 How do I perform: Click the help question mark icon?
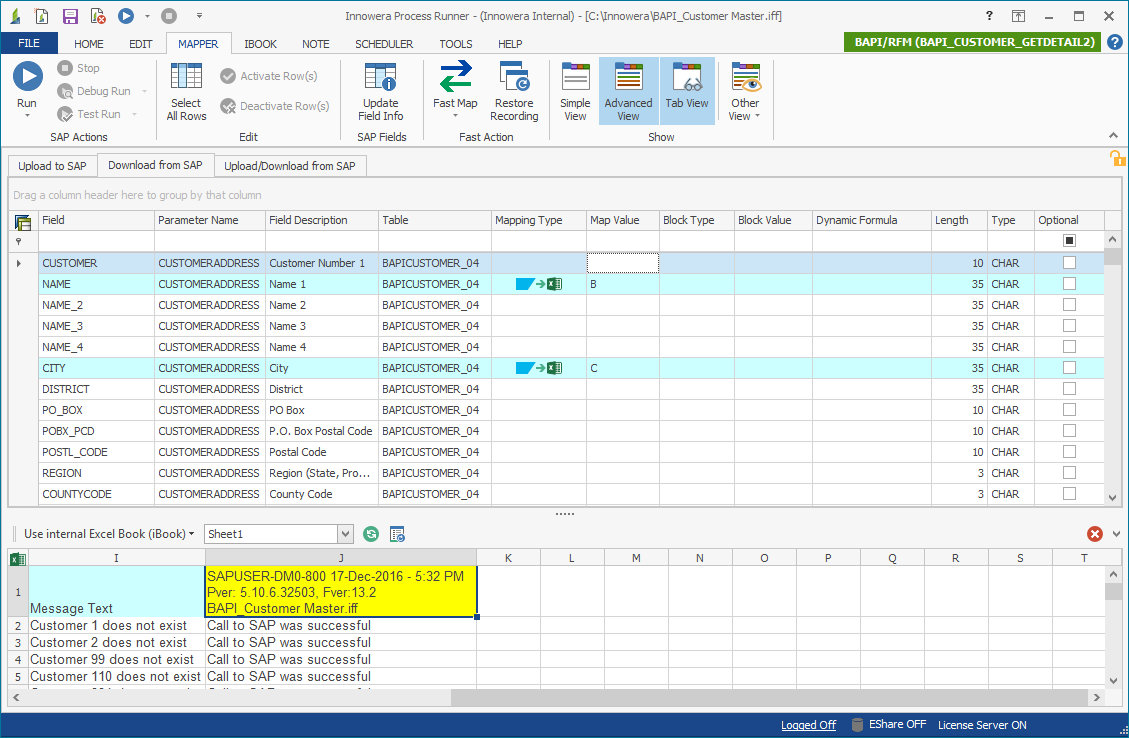pyautogui.click(x=1115, y=42)
